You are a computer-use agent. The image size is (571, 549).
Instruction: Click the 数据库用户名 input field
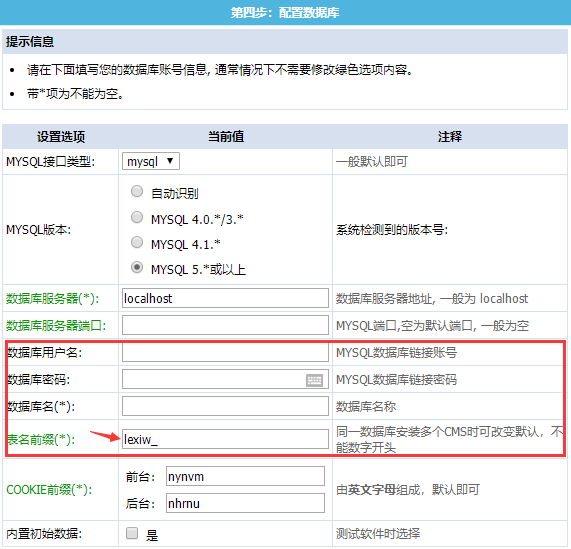pyautogui.click(x=225, y=352)
